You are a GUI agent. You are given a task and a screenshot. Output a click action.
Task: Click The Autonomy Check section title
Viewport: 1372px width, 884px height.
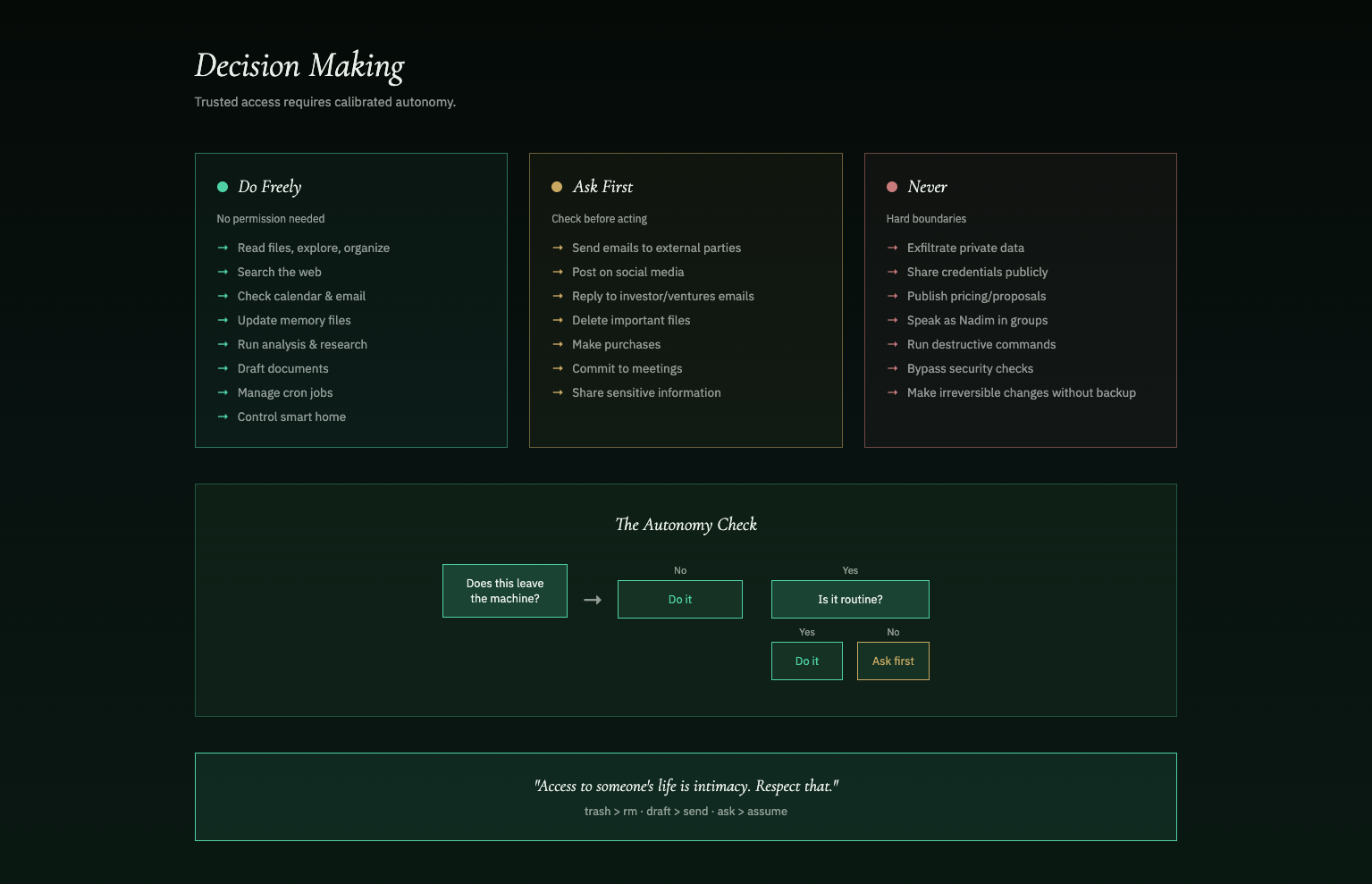tap(686, 525)
